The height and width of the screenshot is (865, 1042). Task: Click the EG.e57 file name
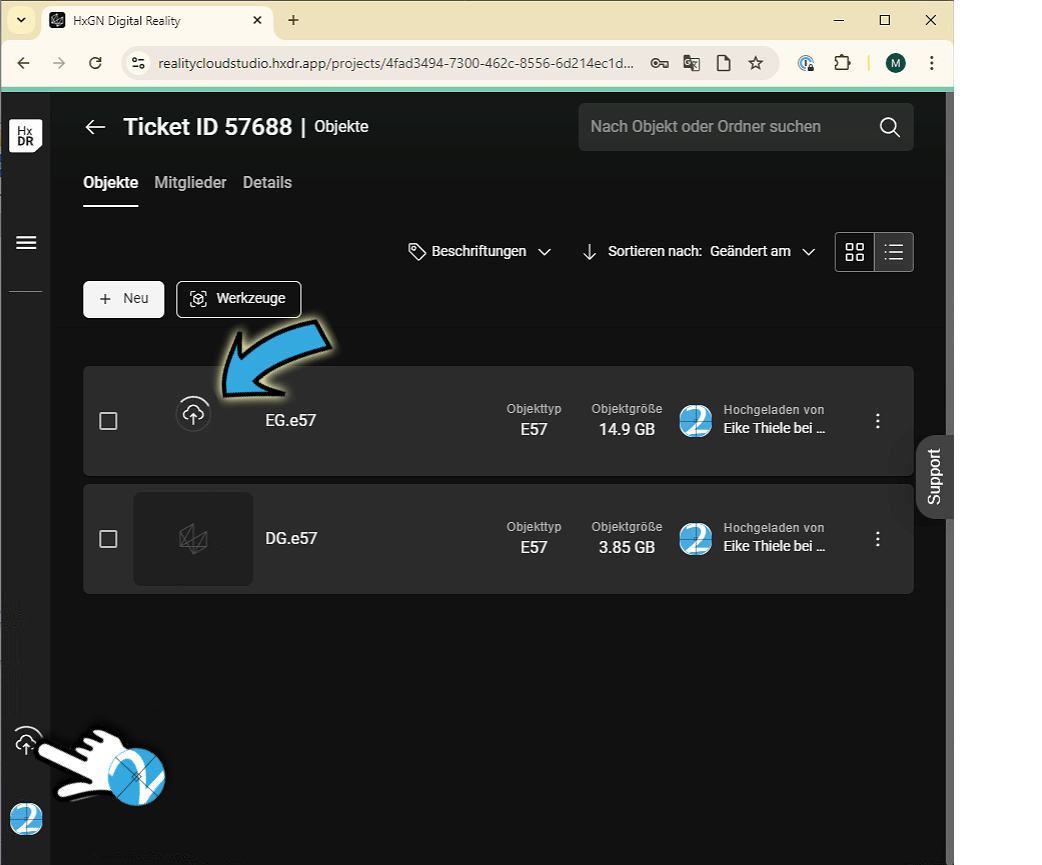pyautogui.click(x=290, y=421)
